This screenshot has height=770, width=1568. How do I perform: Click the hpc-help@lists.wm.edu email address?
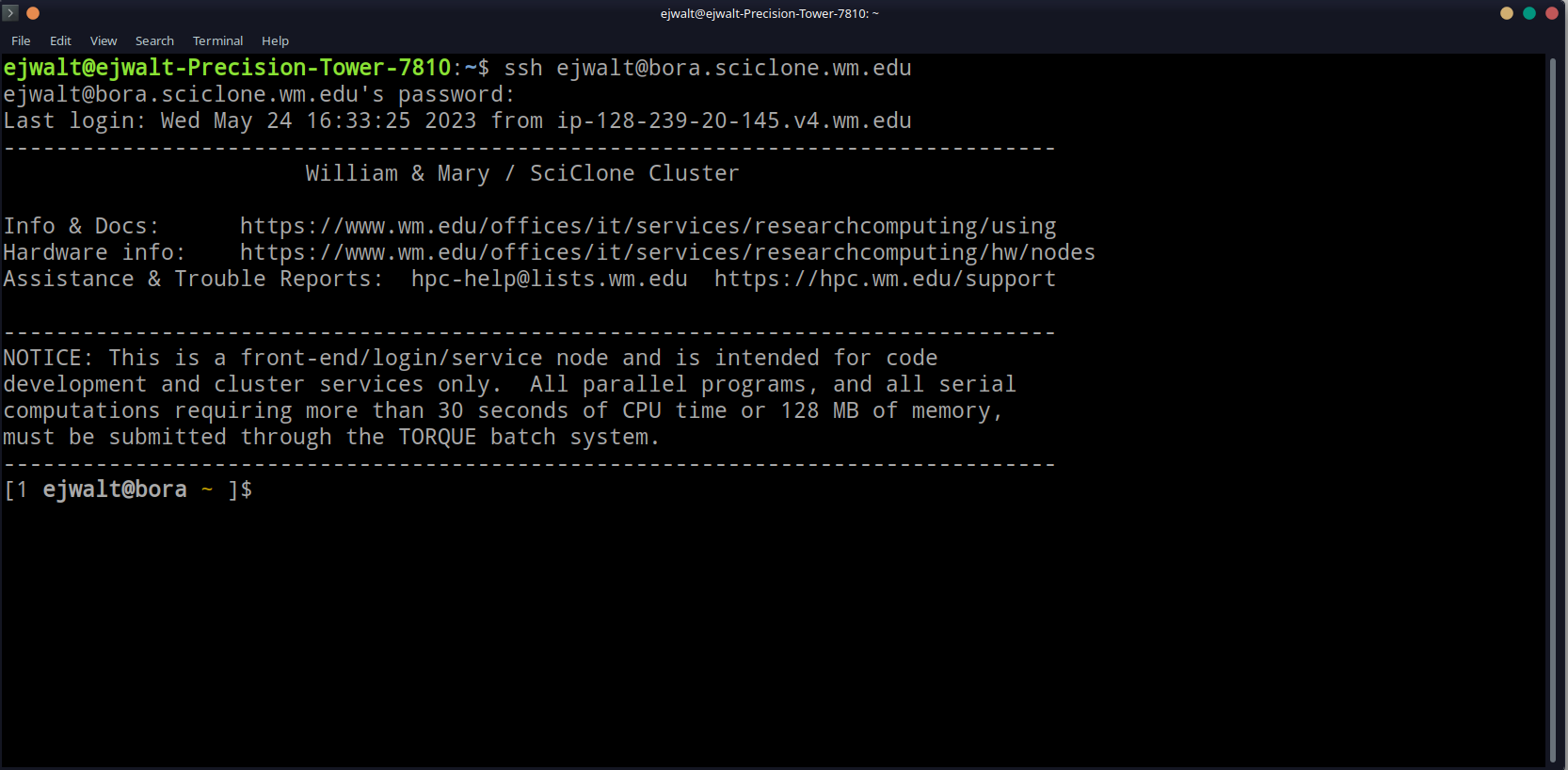point(549,280)
